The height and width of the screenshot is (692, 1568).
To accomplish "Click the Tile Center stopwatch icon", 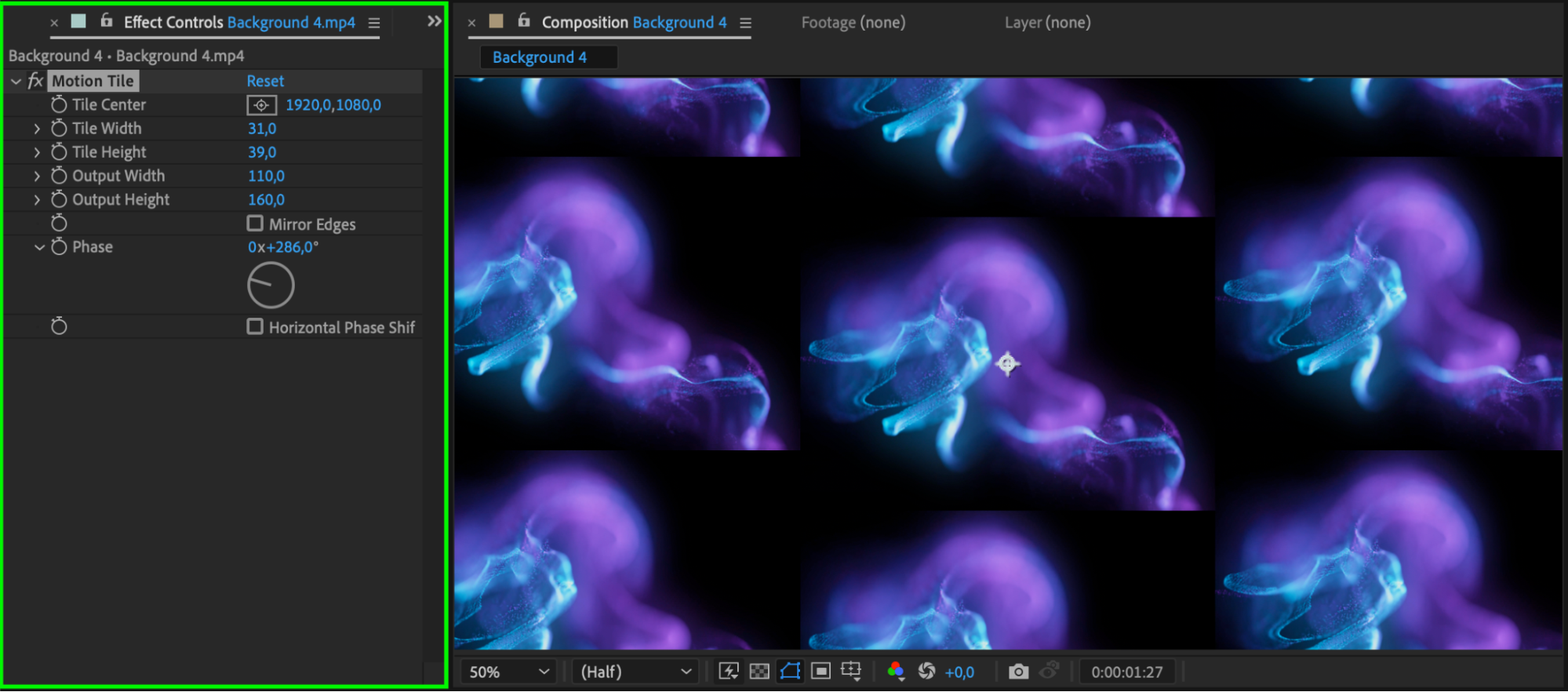I will [59, 104].
